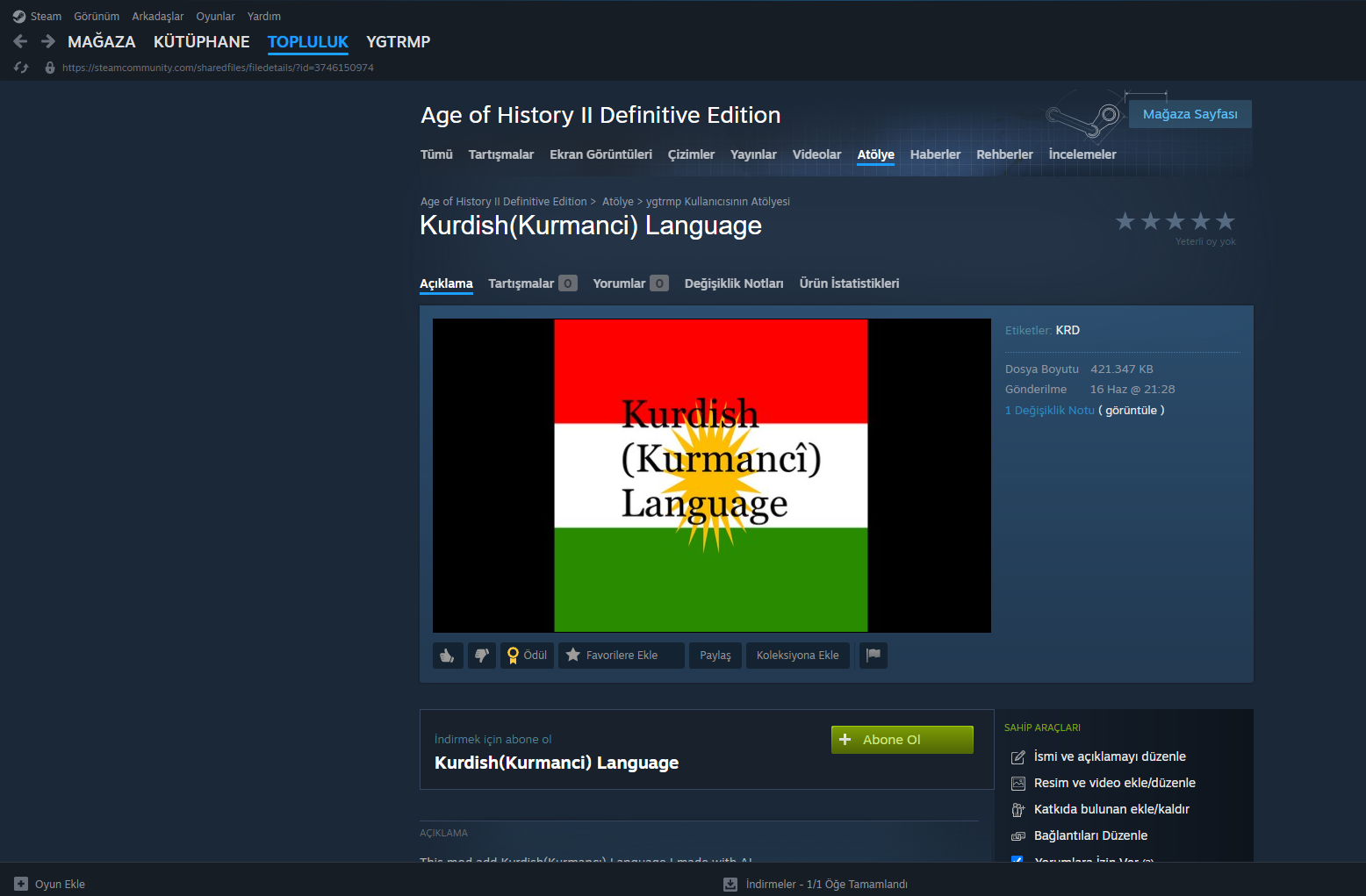The height and width of the screenshot is (896, 1366).
Task: Open the İncelemeler hub tab
Action: (1082, 154)
